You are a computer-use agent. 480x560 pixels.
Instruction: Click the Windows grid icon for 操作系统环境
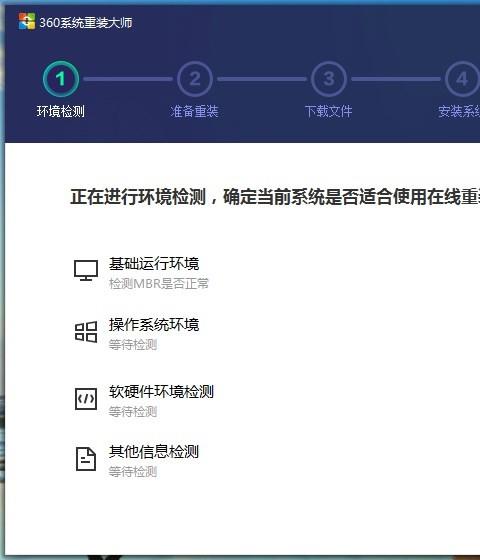(x=86, y=332)
